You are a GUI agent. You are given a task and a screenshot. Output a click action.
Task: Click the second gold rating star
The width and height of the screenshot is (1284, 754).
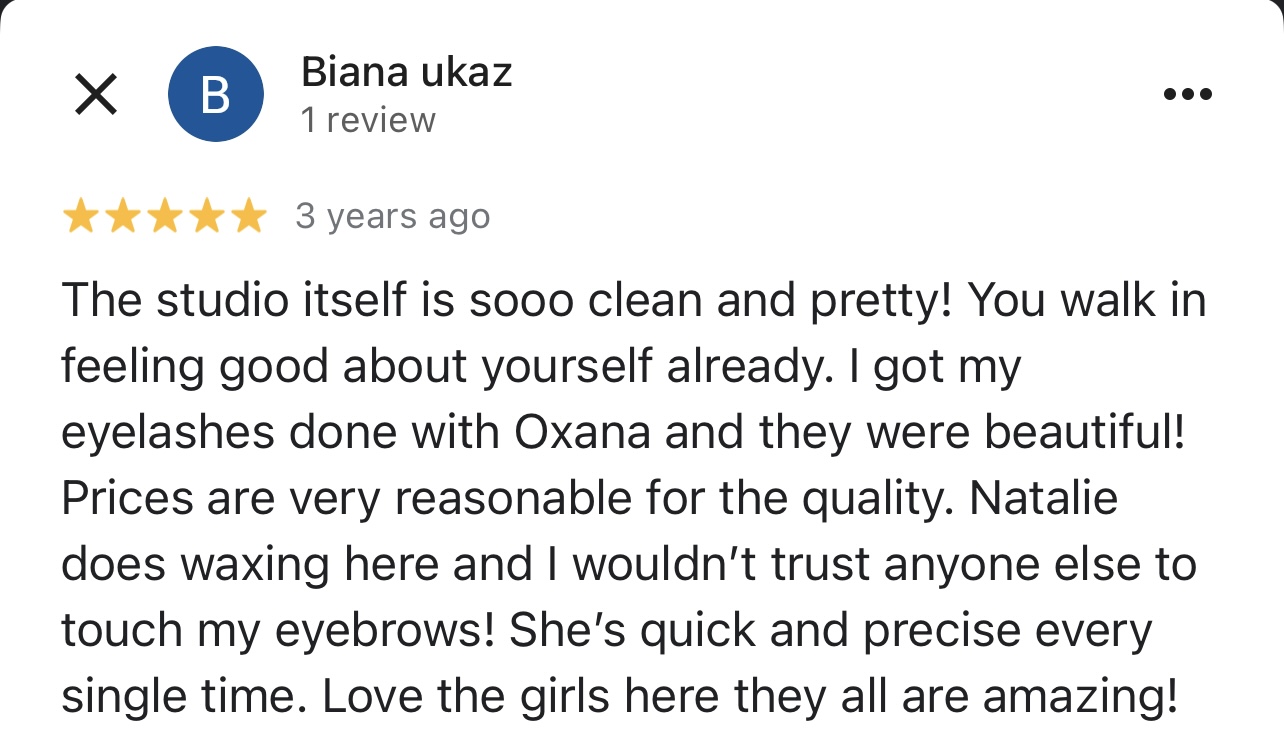coord(122,217)
